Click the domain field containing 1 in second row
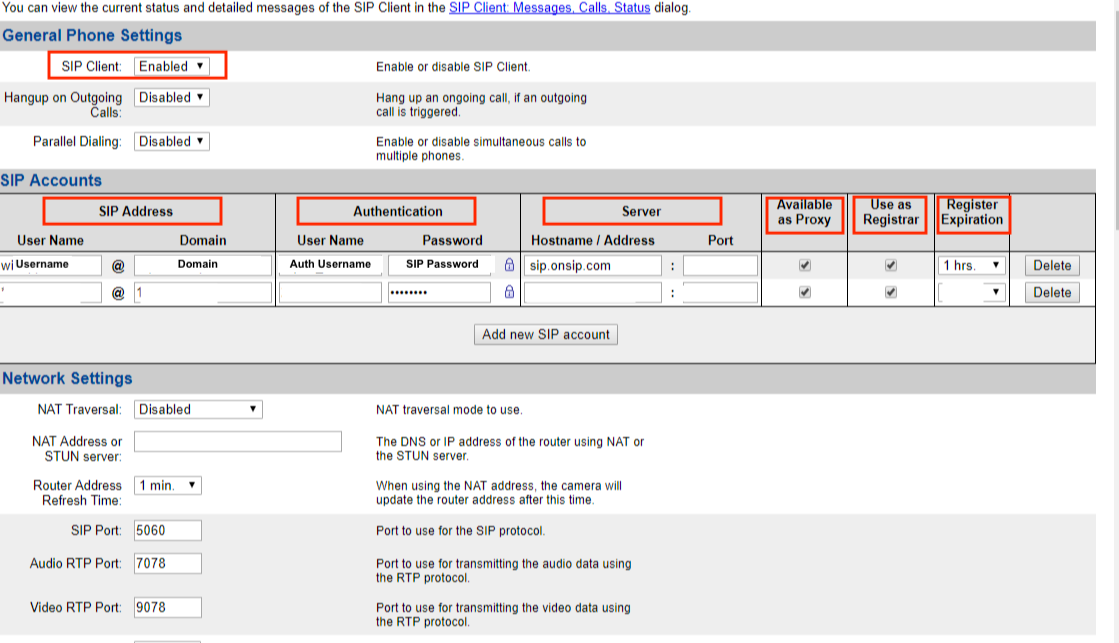The height and width of the screenshot is (643, 1119). click(203, 293)
